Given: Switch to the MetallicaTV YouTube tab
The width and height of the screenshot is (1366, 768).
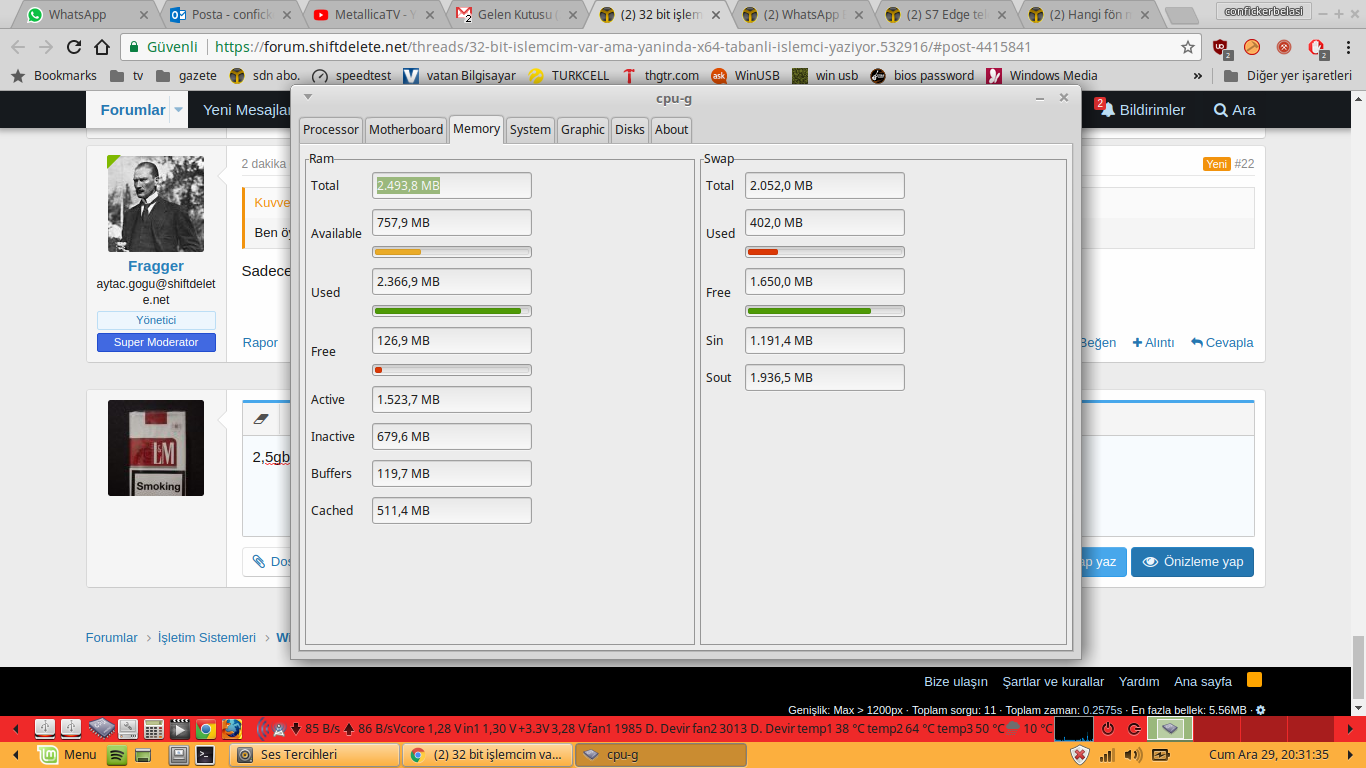Looking at the screenshot, I should [x=373, y=15].
